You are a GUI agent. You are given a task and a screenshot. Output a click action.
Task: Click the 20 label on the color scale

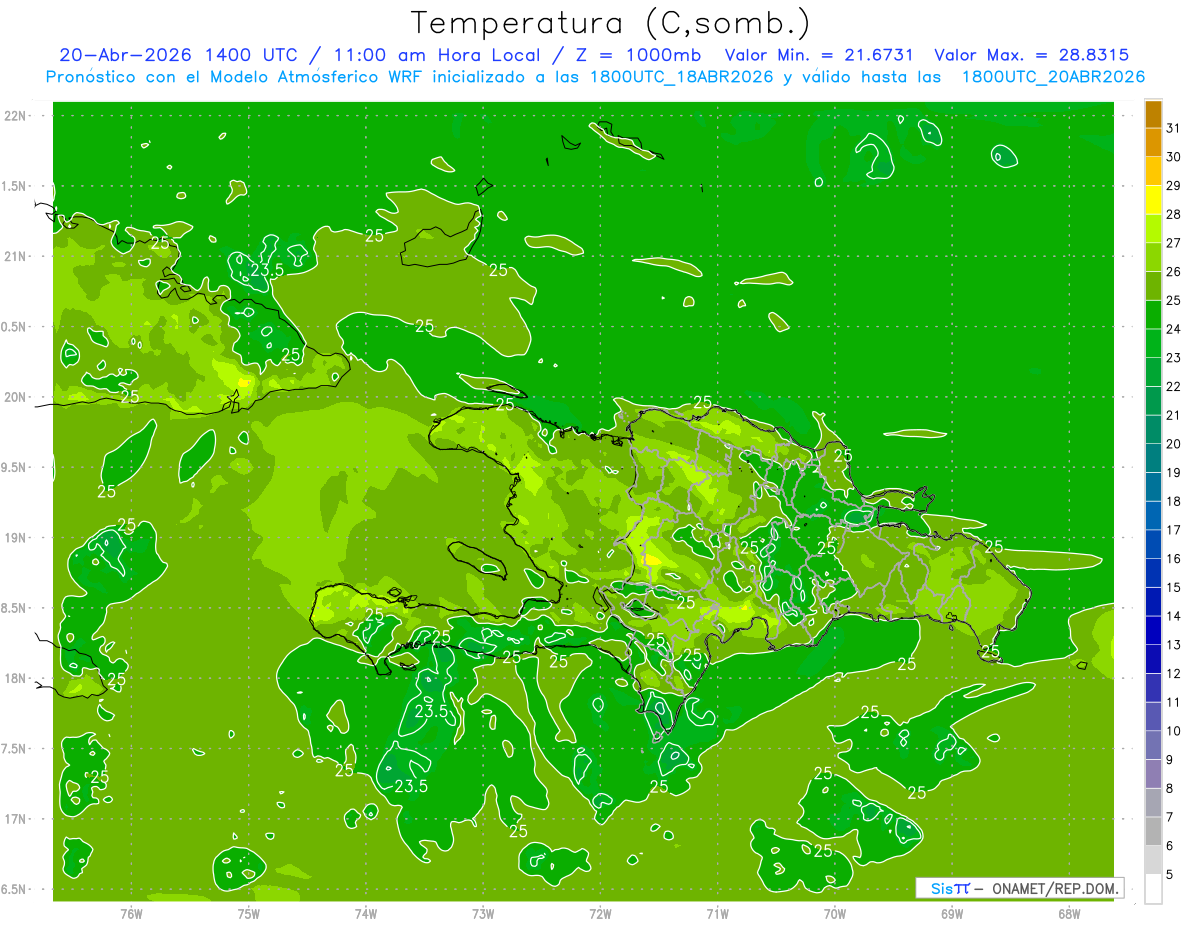pos(1174,444)
